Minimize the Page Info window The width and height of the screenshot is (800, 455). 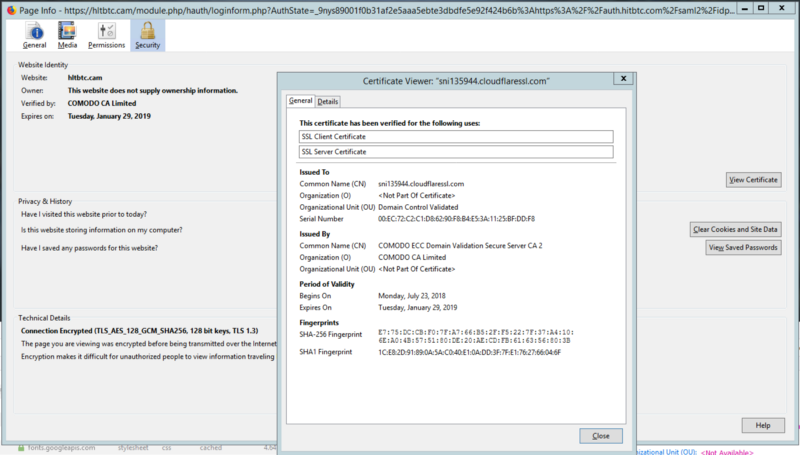pyautogui.click(x=745, y=8)
